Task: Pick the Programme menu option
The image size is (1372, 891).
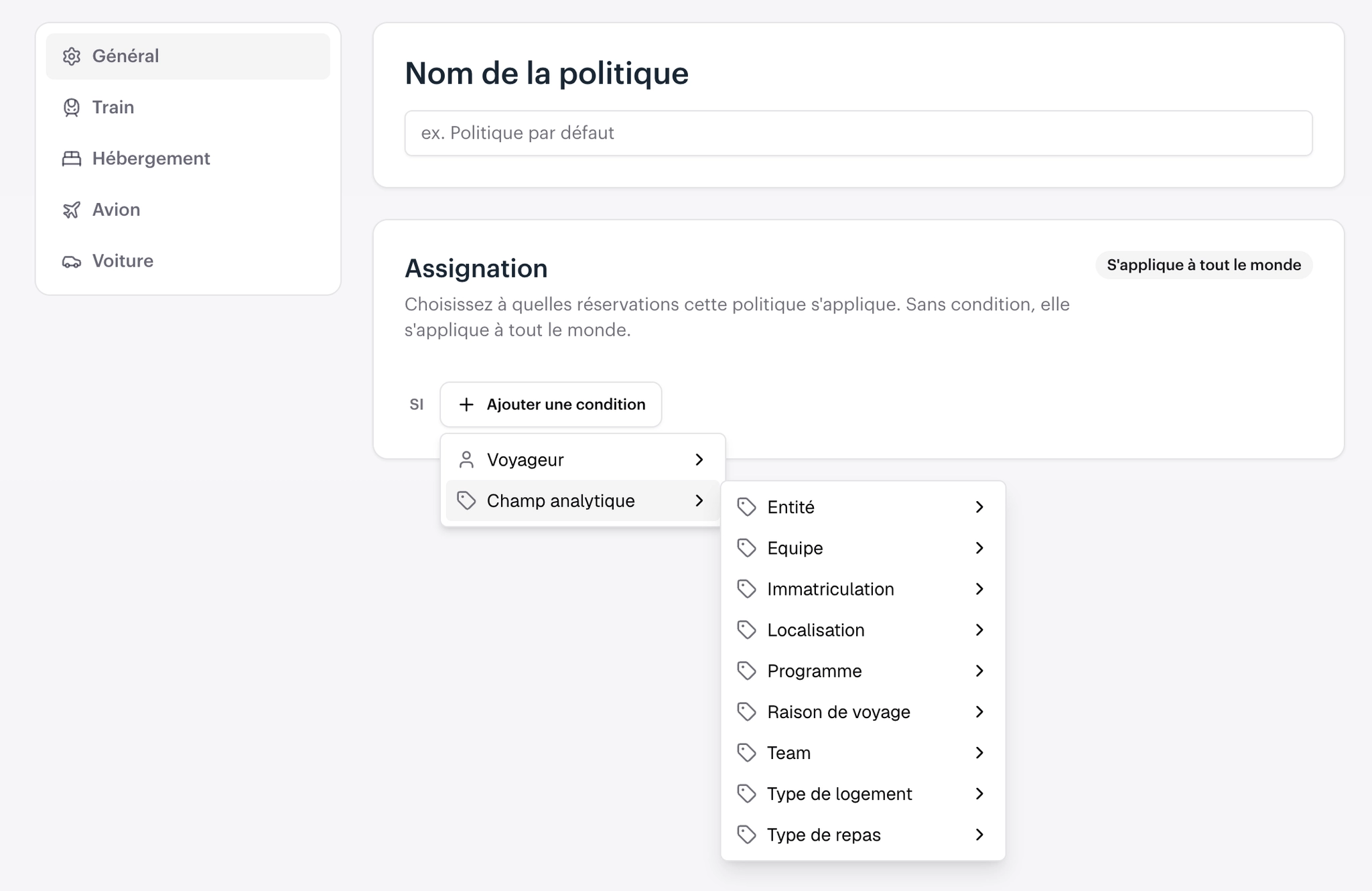Action: [863, 671]
